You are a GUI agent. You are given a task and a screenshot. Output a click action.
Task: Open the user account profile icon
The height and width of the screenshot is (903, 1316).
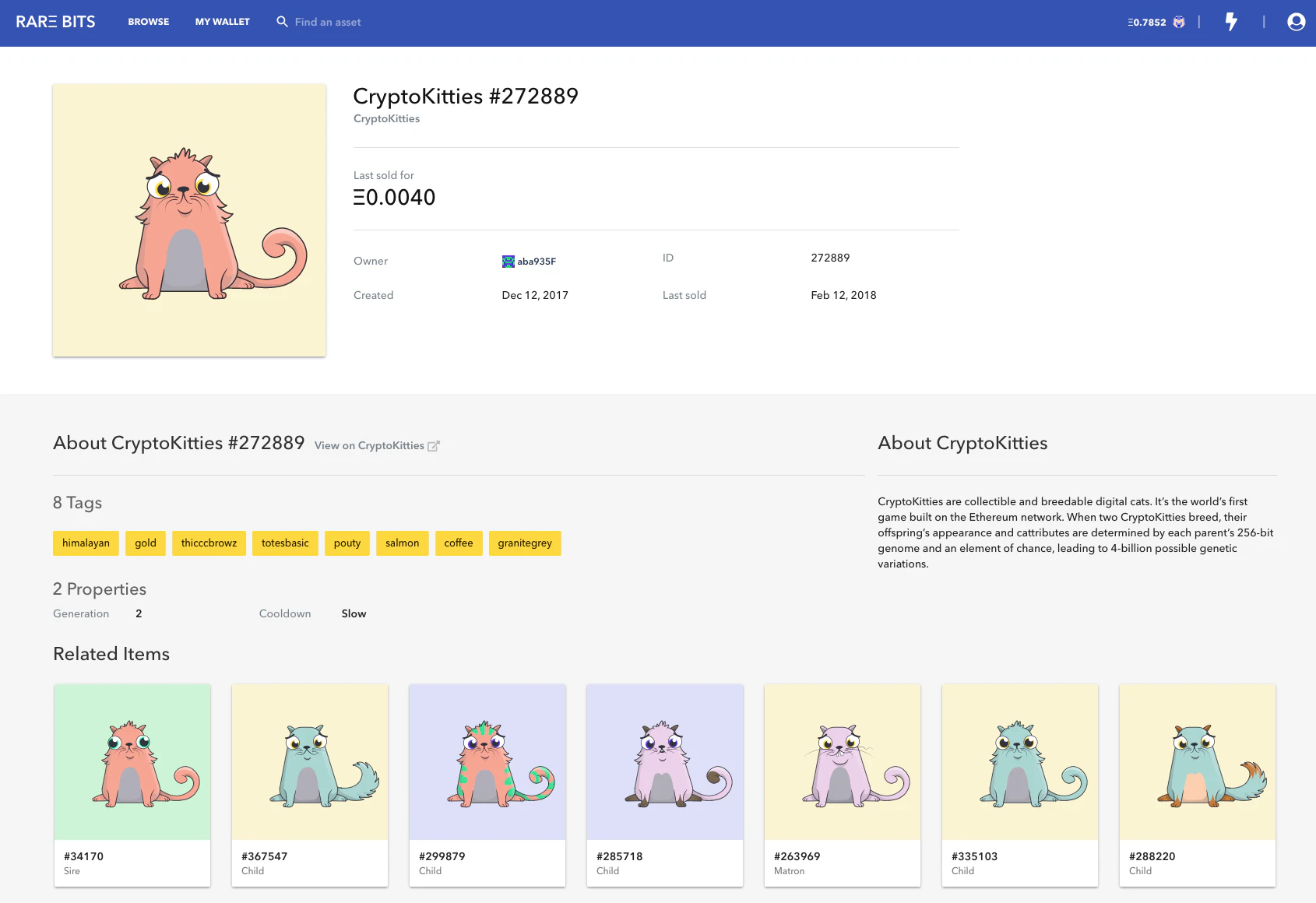coord(1296,22)
